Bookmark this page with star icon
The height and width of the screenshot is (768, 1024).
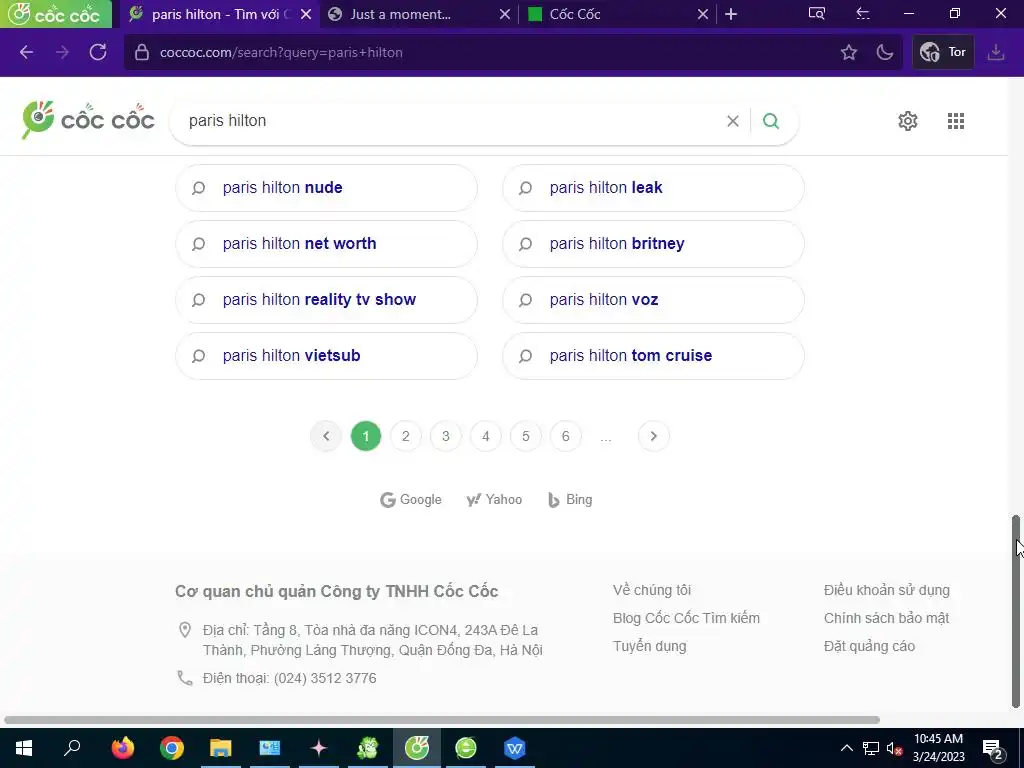pyautogui.click(x=848, y=52)
